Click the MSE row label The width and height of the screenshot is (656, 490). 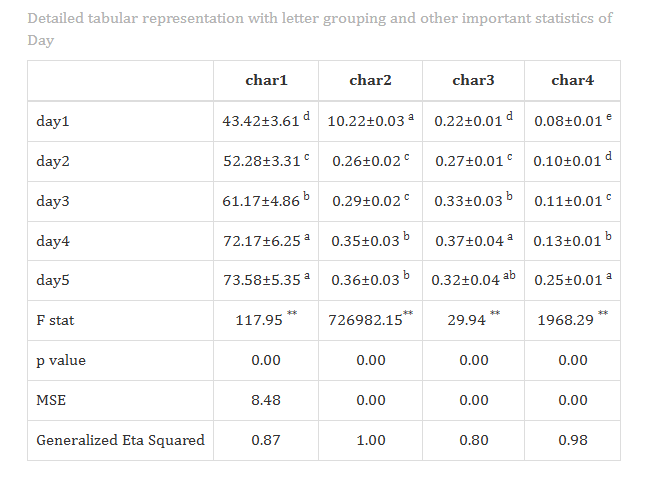(51, 400)
